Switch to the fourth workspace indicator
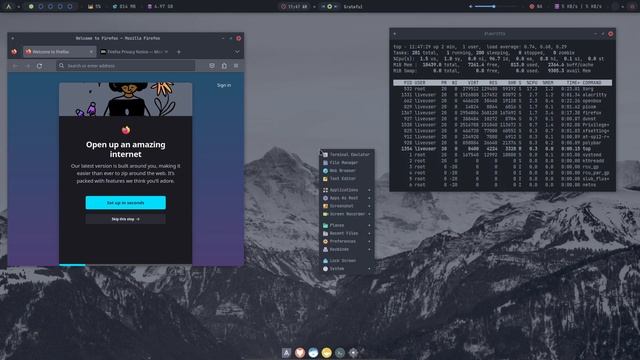Screen dimensions: 640x360 [x=60, y=7]
